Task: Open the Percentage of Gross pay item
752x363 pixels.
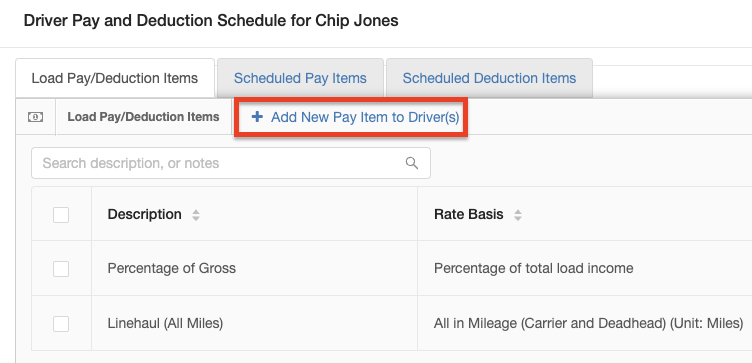Action: point(172,268)
